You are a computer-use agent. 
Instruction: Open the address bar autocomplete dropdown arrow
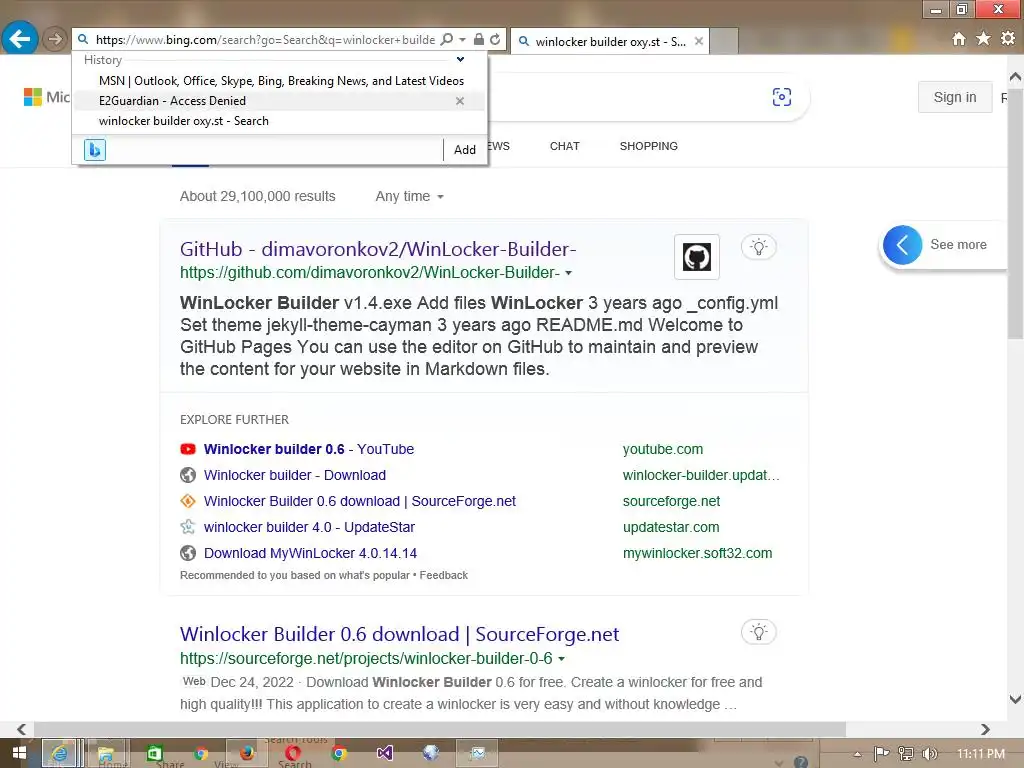pyautogui.click(x=462, y=39)
